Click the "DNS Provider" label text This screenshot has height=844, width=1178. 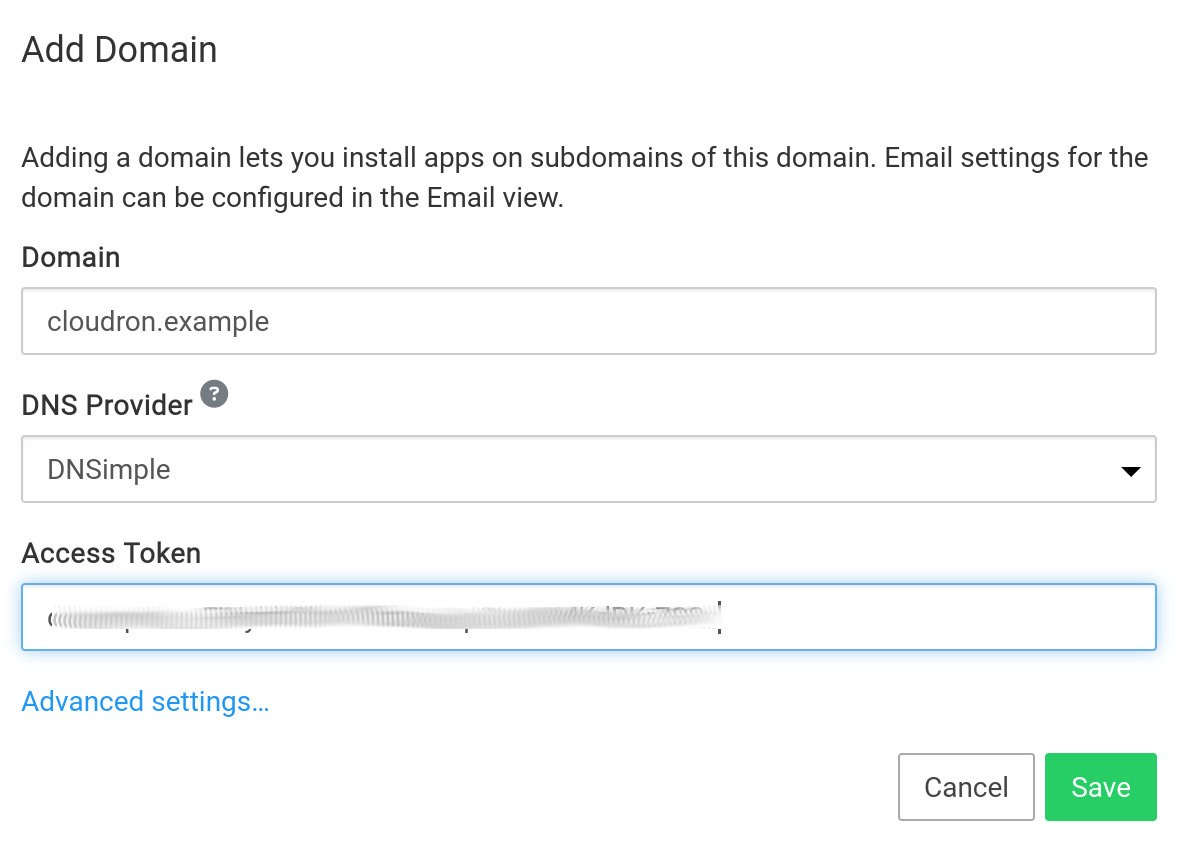click(107, 405)
